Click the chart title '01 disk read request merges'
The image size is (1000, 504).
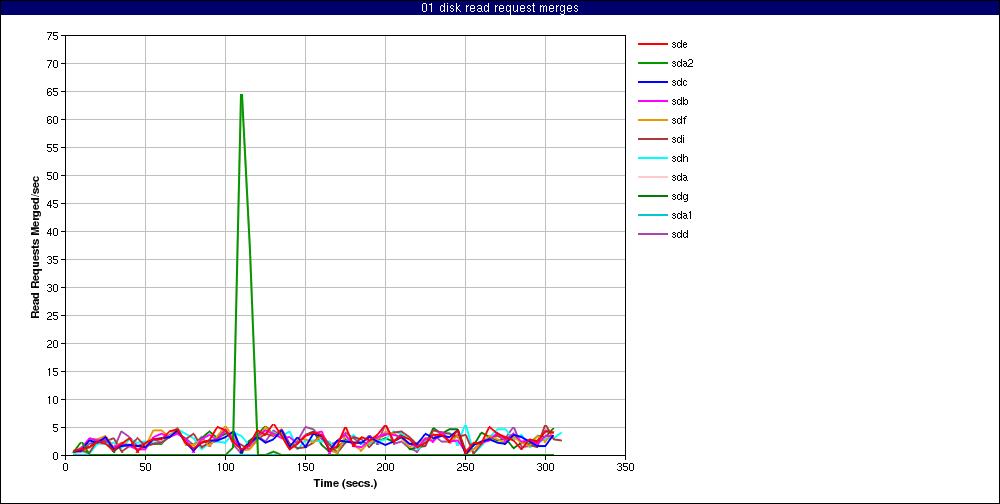(500, 8)
